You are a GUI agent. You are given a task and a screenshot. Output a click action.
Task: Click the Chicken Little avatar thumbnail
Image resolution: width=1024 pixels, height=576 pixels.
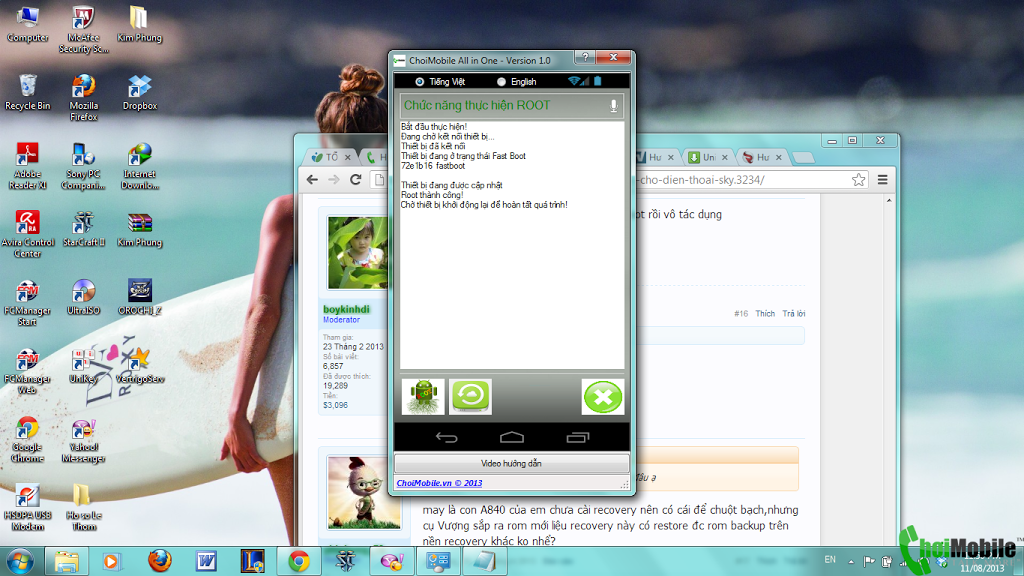point(364,492)
